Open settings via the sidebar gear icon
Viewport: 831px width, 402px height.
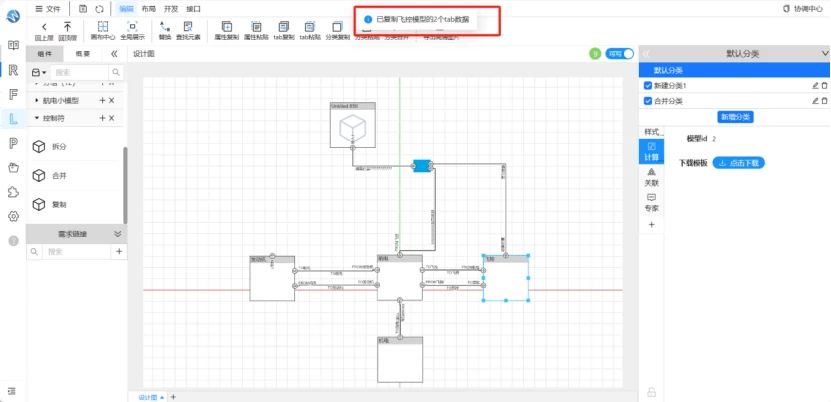point(13,216)
